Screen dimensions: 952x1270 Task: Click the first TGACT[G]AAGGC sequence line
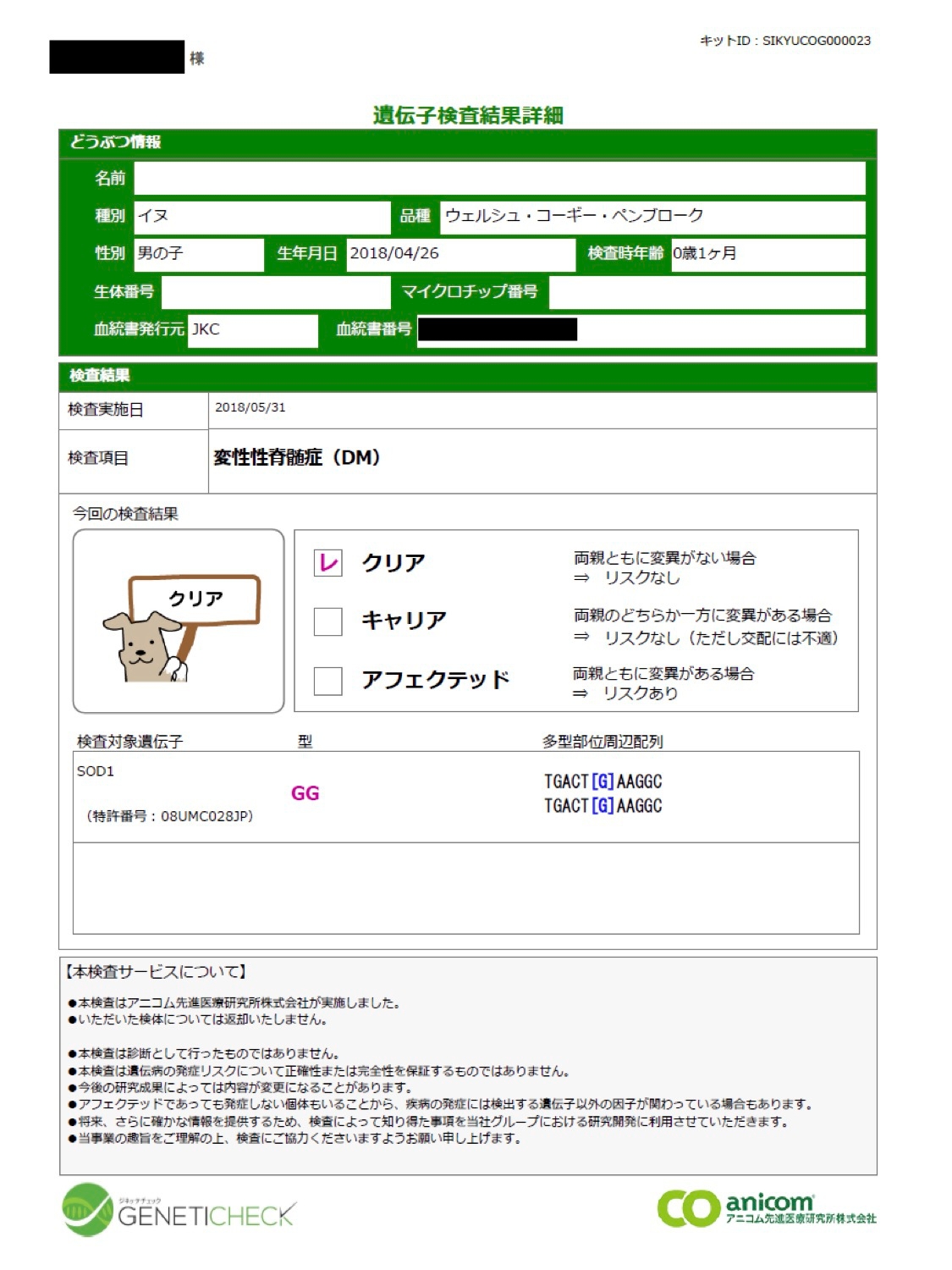coord(603,781)
